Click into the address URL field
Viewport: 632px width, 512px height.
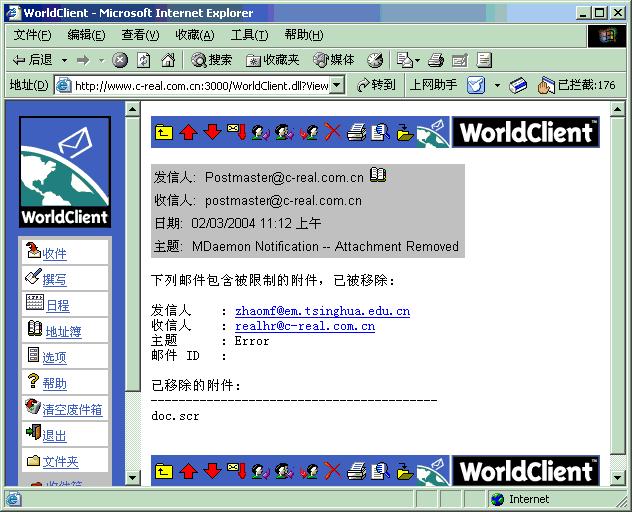(201, 85)
